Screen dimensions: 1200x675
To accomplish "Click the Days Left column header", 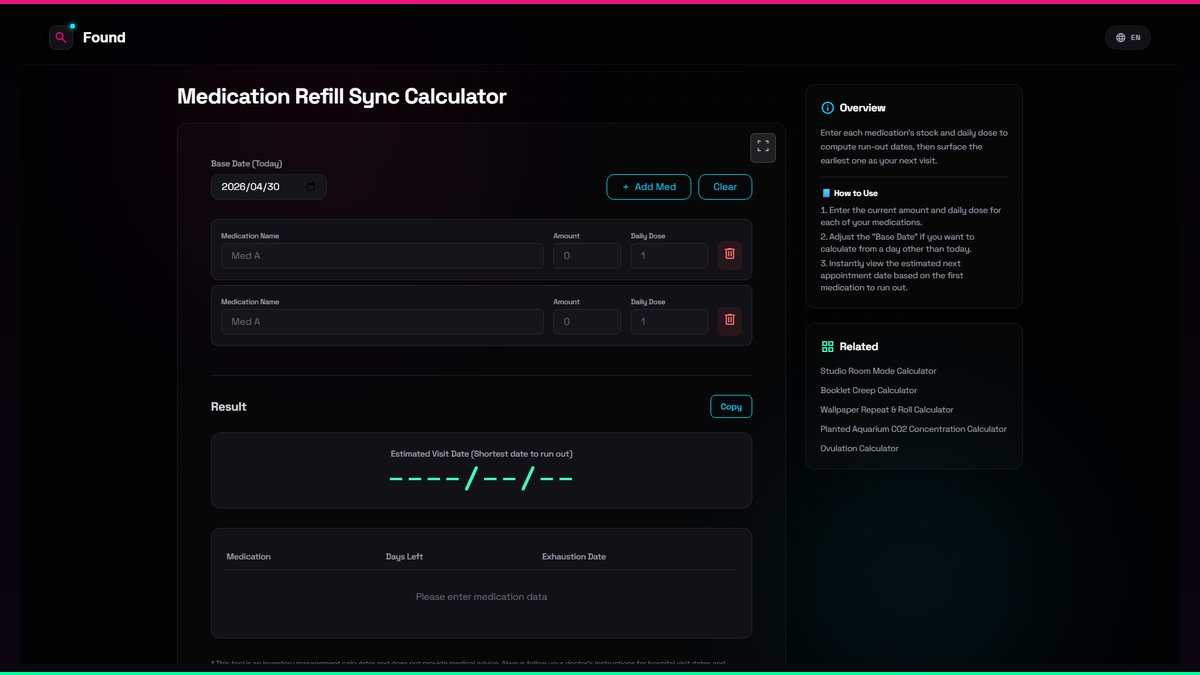I will [x=404, y=557].
